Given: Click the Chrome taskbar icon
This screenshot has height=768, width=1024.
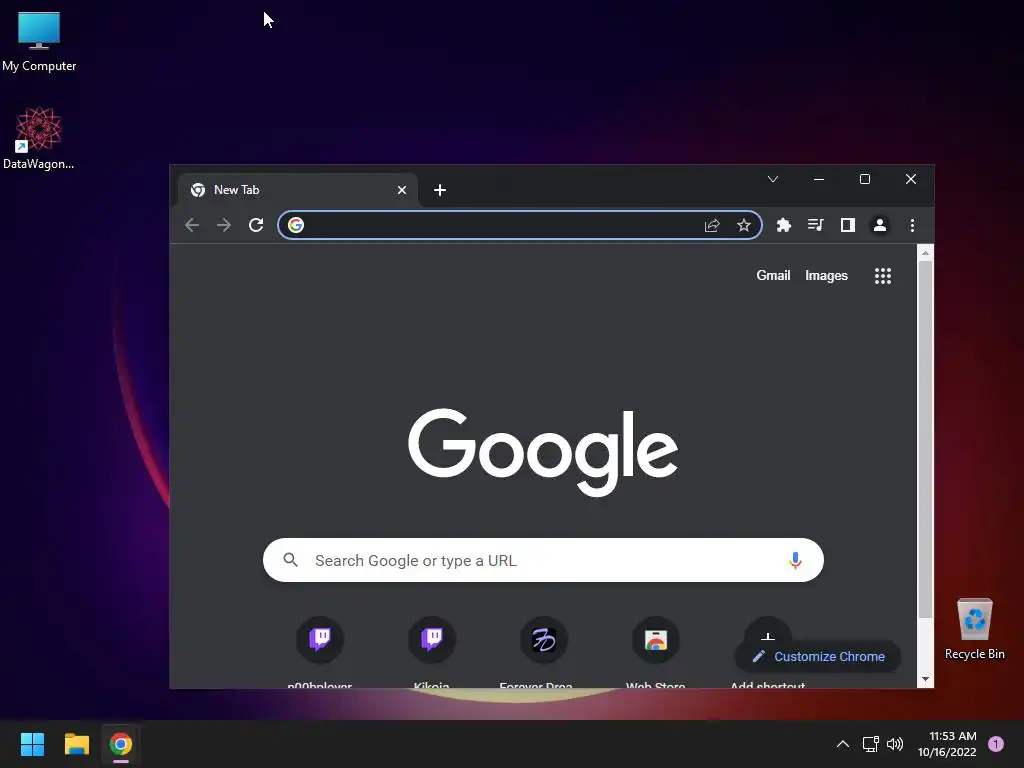Looking at the screenshot, I should click(x=121, y=744).
